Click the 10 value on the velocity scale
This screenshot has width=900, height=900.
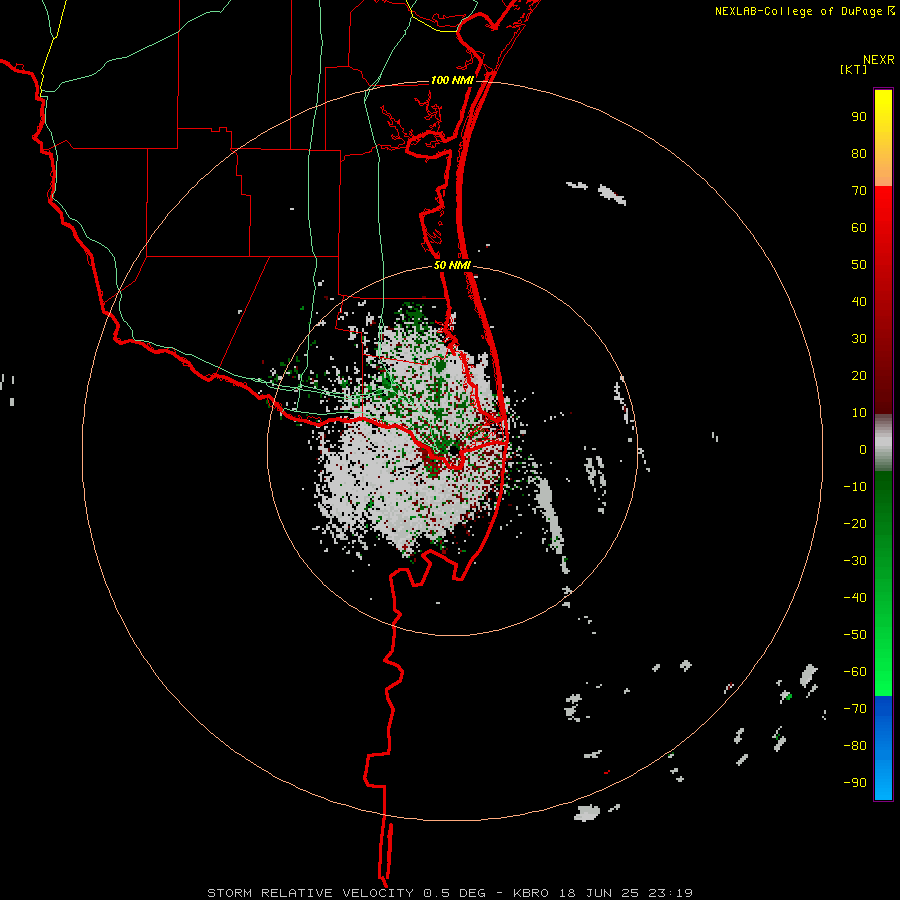click(859, 413)
